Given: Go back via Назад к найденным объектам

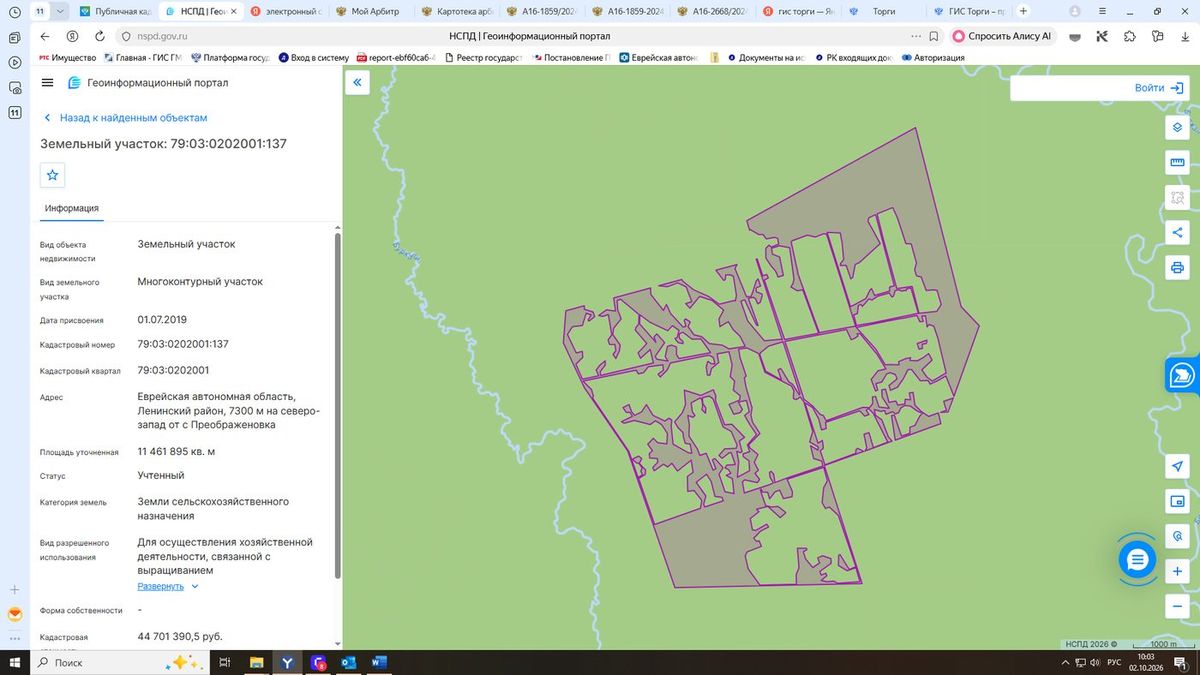Looking at the screenshot, I should [x=125, y=118].
